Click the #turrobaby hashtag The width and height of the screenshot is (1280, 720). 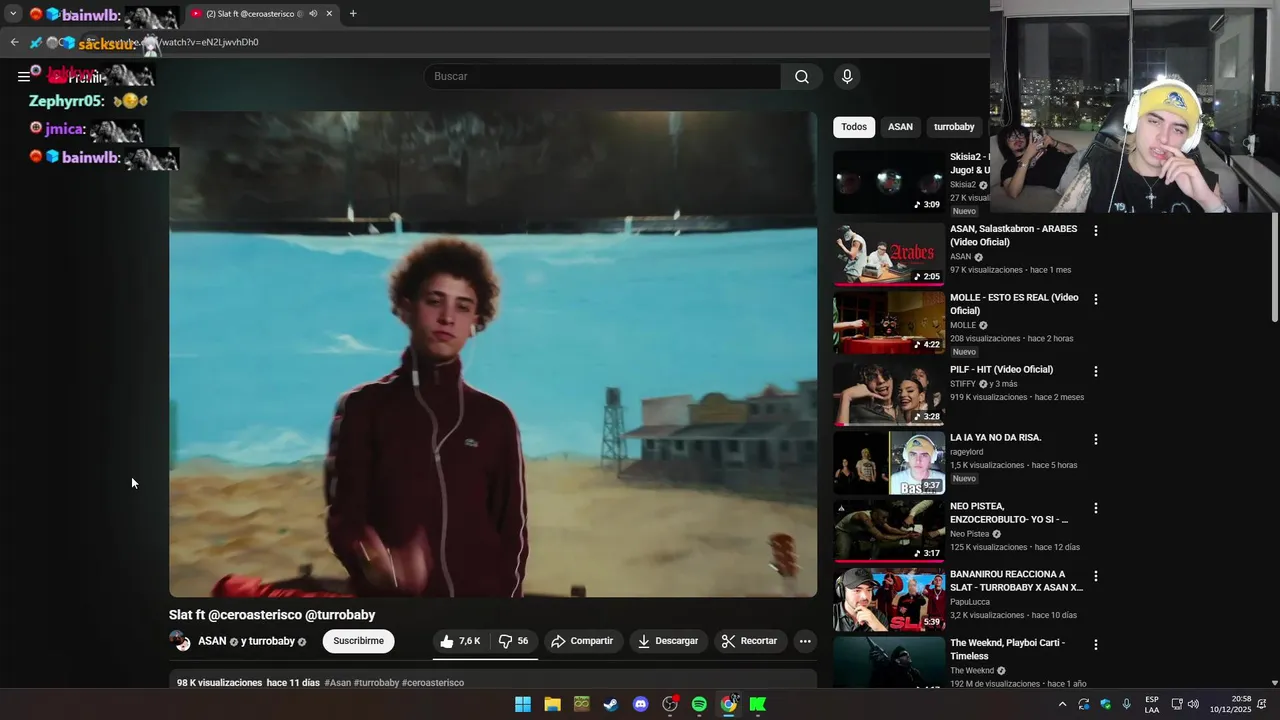coord(376,683)
